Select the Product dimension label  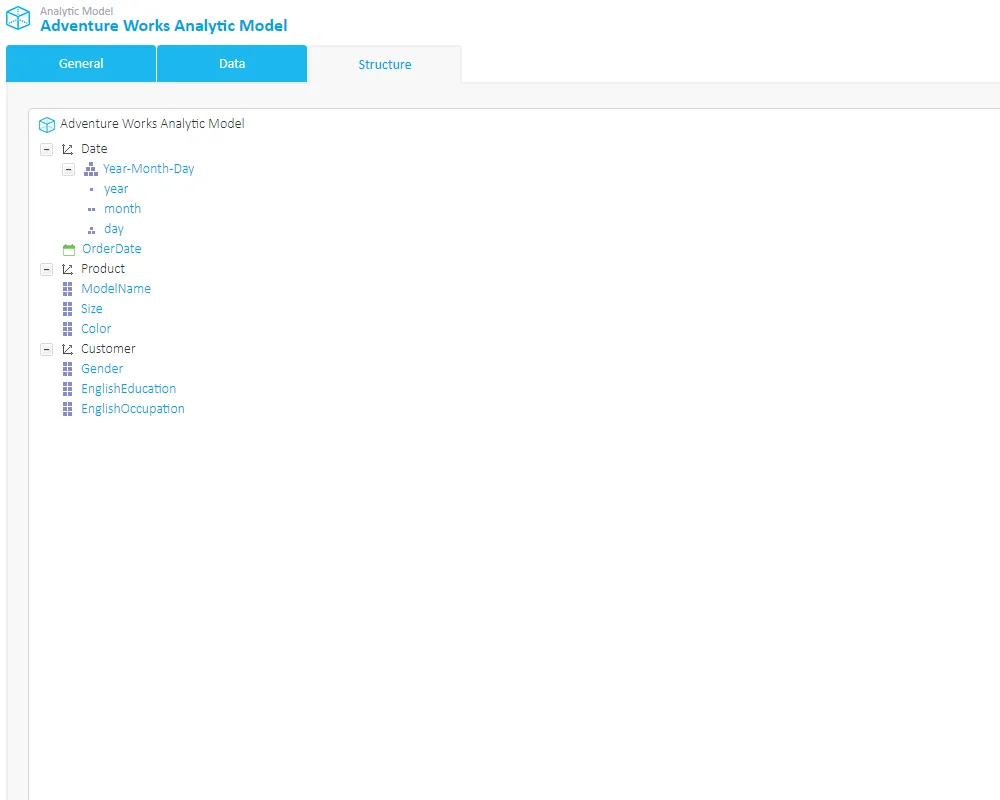pyautogui.click(x=103, y=269)
